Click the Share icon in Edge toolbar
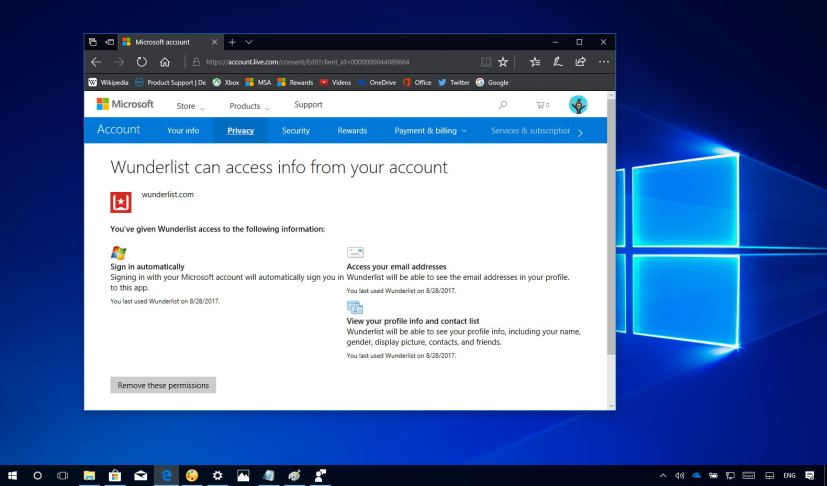 click(580, 62)
